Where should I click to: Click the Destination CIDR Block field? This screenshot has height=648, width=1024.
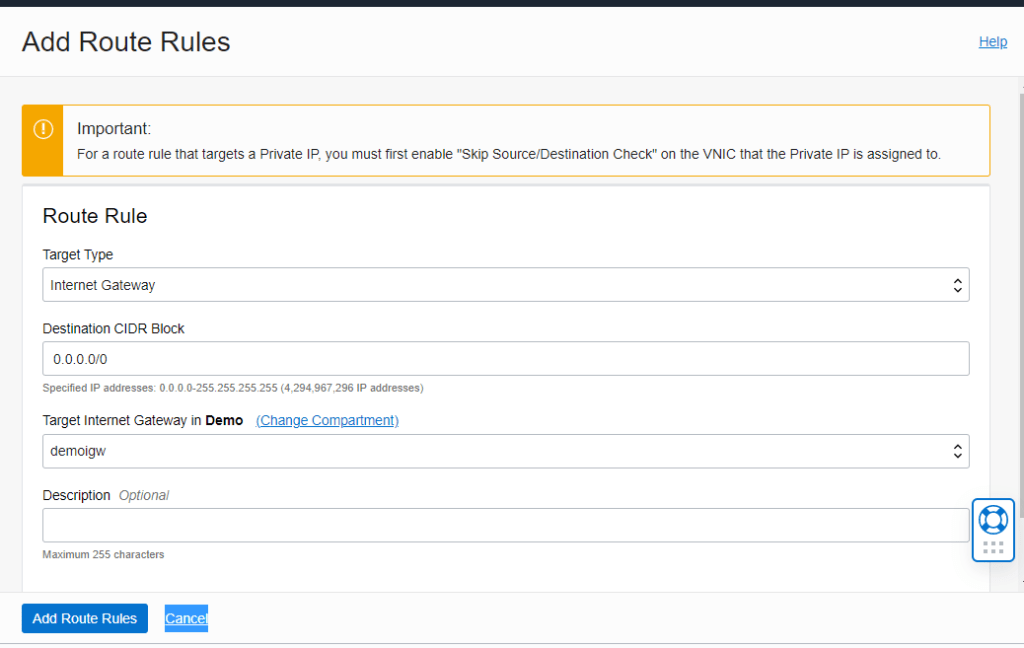pos(505,358)
